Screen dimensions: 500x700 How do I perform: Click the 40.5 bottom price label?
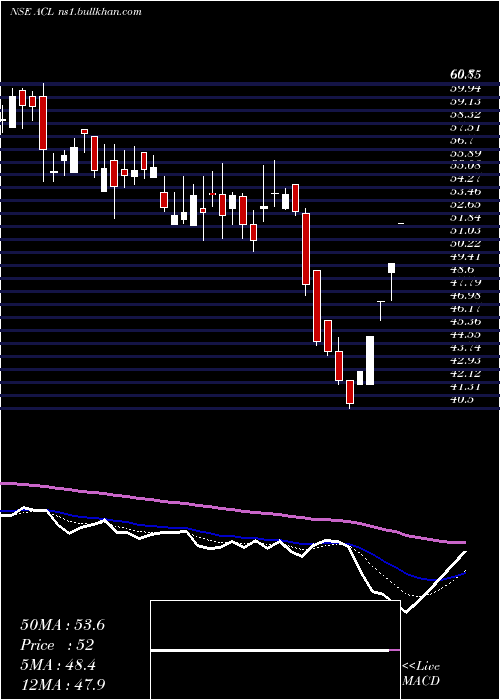pos(462,399)
